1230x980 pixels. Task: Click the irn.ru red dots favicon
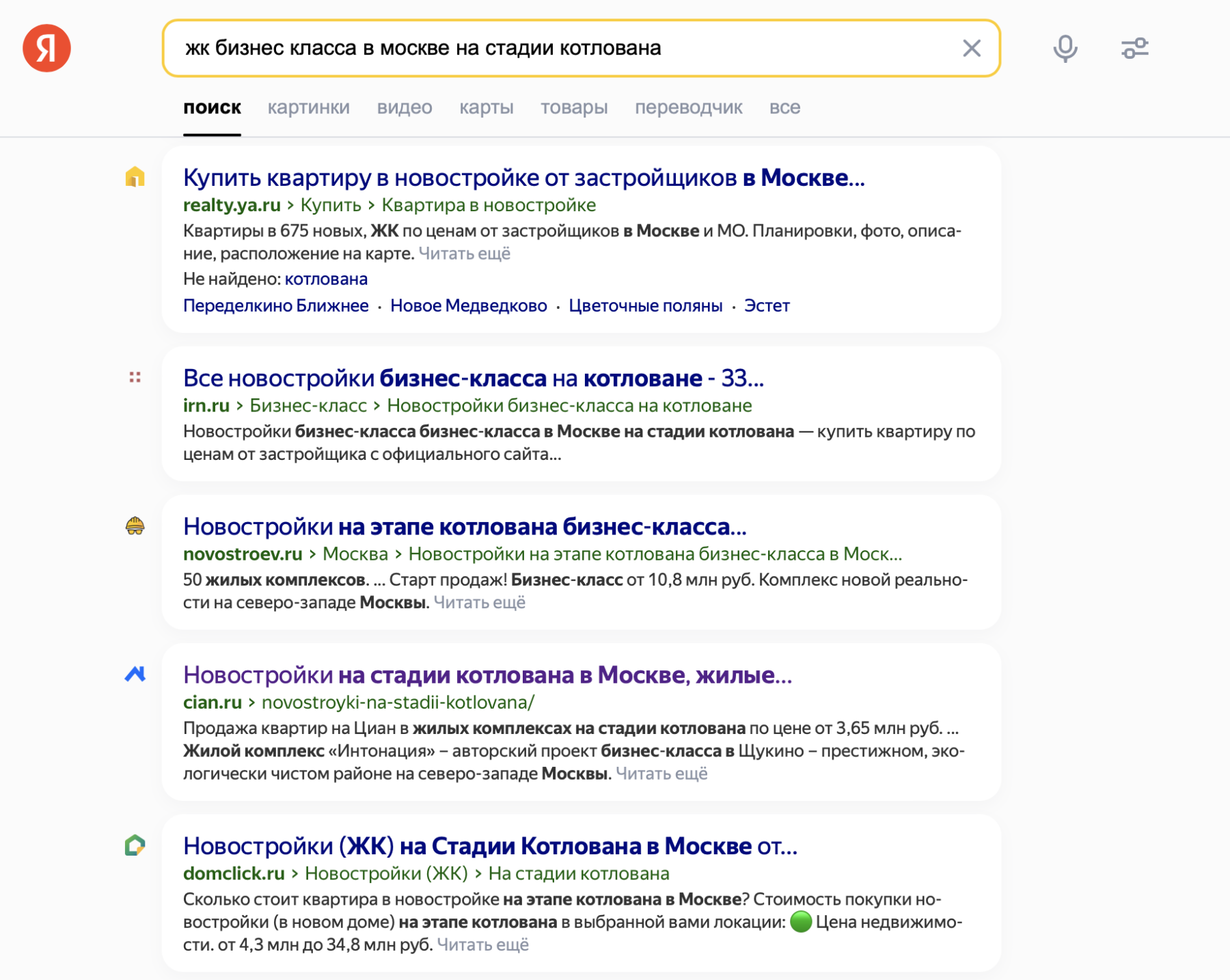pyautogui.click(x=135, y=377)
